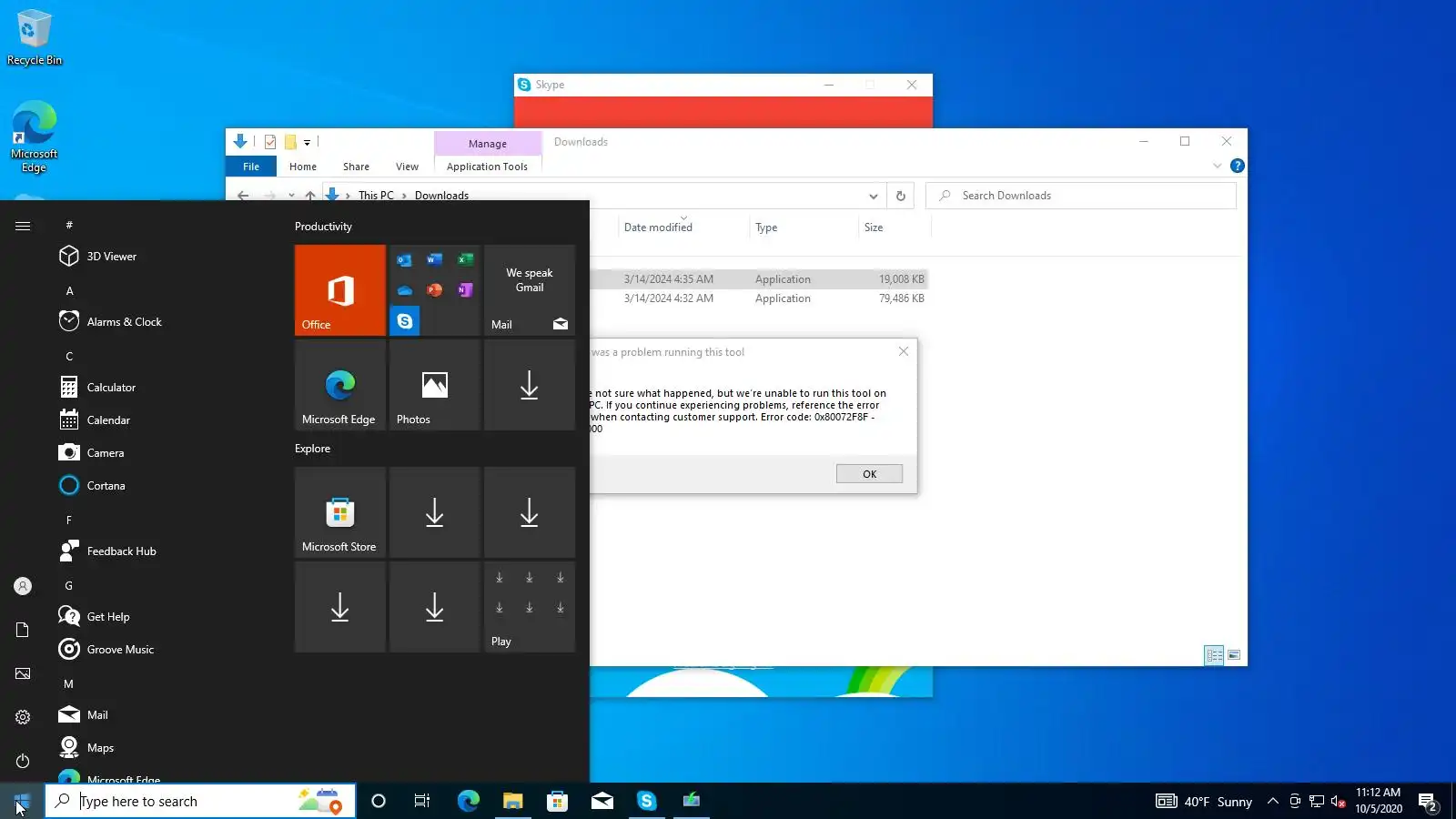Click the Skype icon in Office tile group
Viewport: 1456px width, 819px height.
click(x=405, y=321)
